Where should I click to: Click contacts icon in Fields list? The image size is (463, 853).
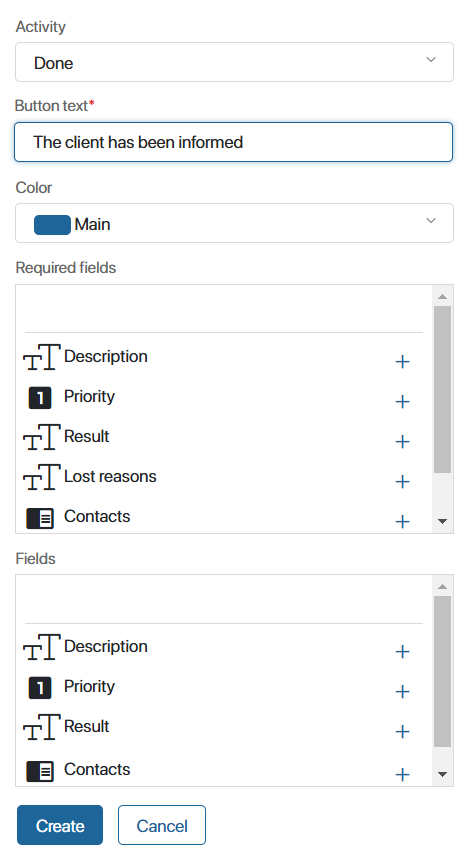(x=40, y=771)
